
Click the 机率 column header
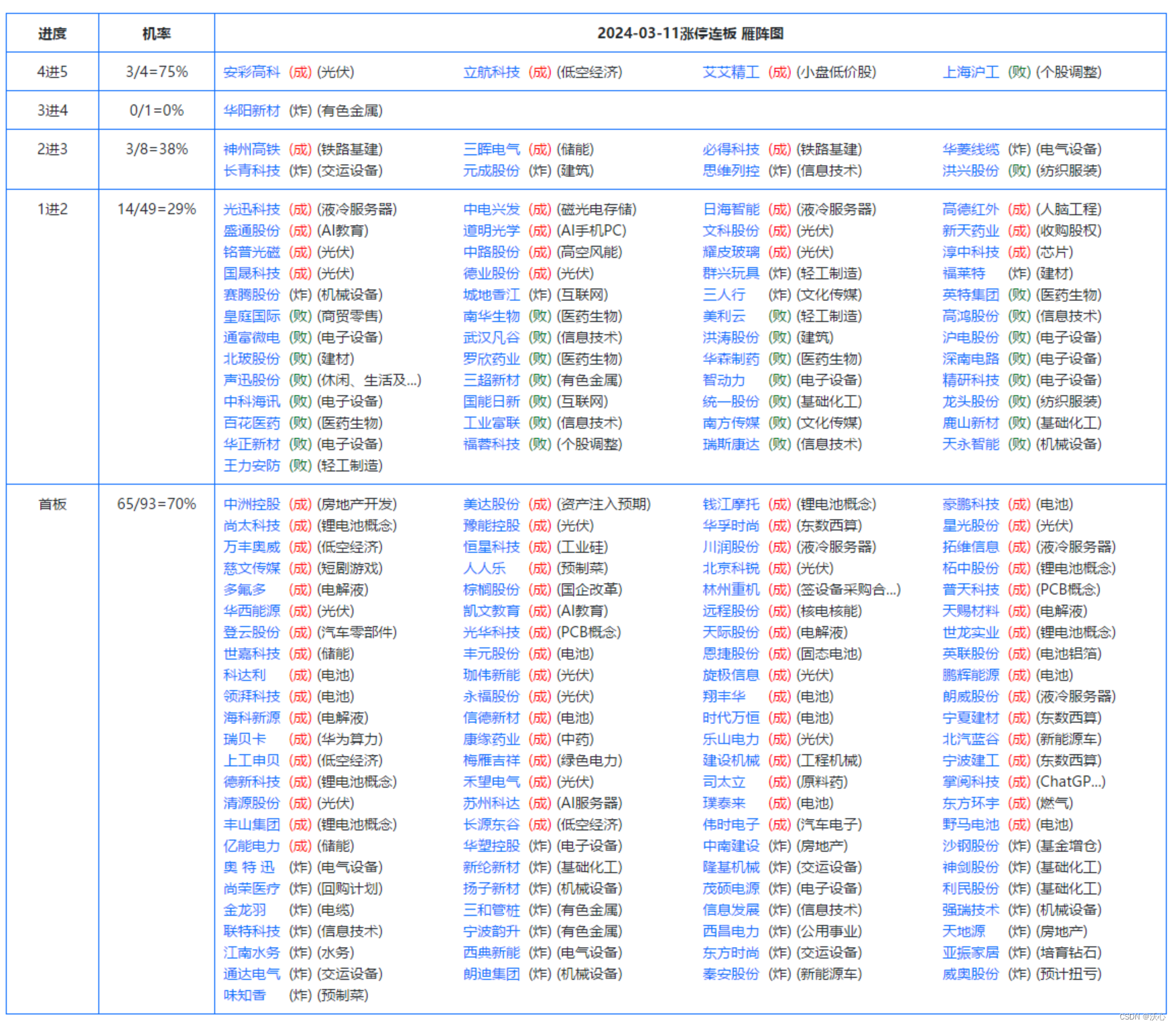click(157, 33)
